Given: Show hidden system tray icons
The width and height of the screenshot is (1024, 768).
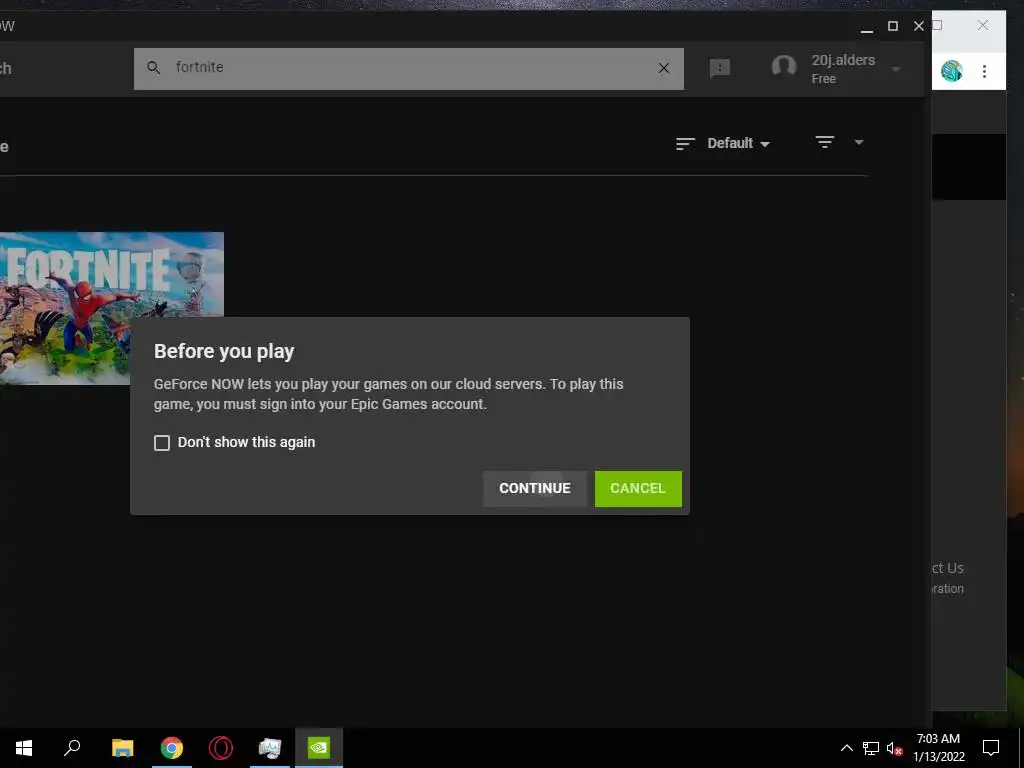Looking at the screenshot, I should coord(846,748).
